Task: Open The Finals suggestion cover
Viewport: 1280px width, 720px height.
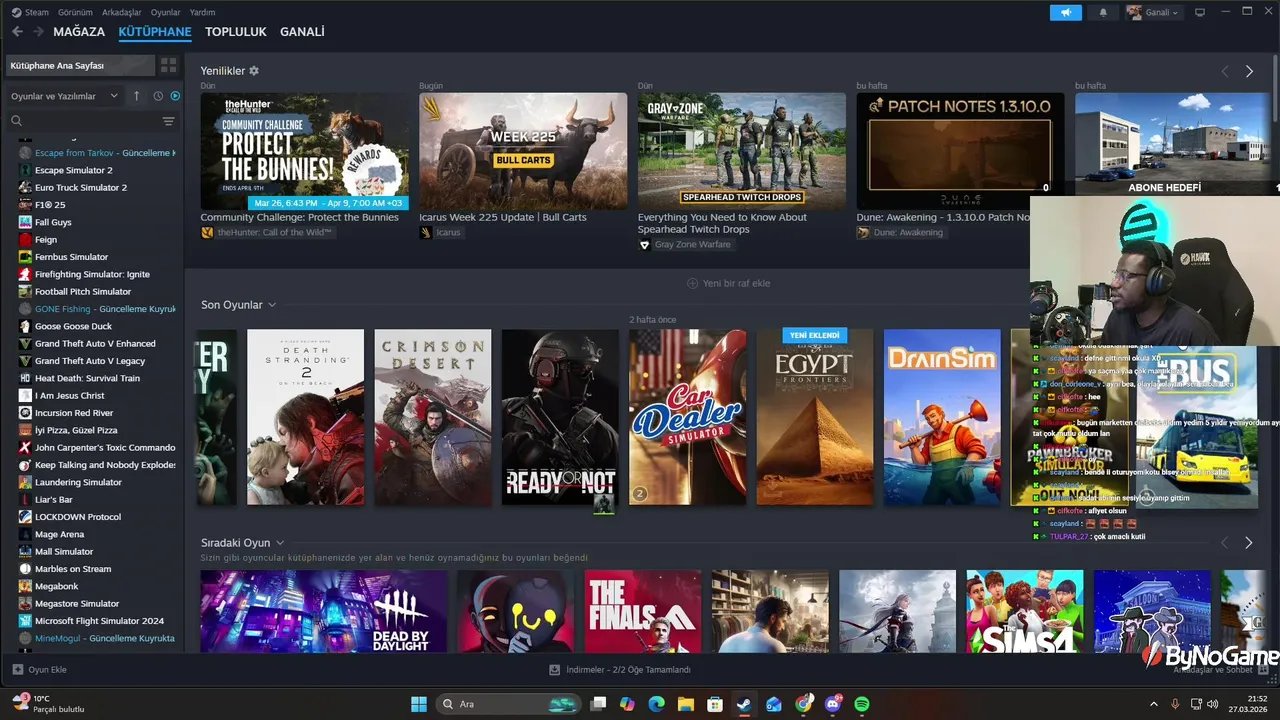Action: click(643, 611)
